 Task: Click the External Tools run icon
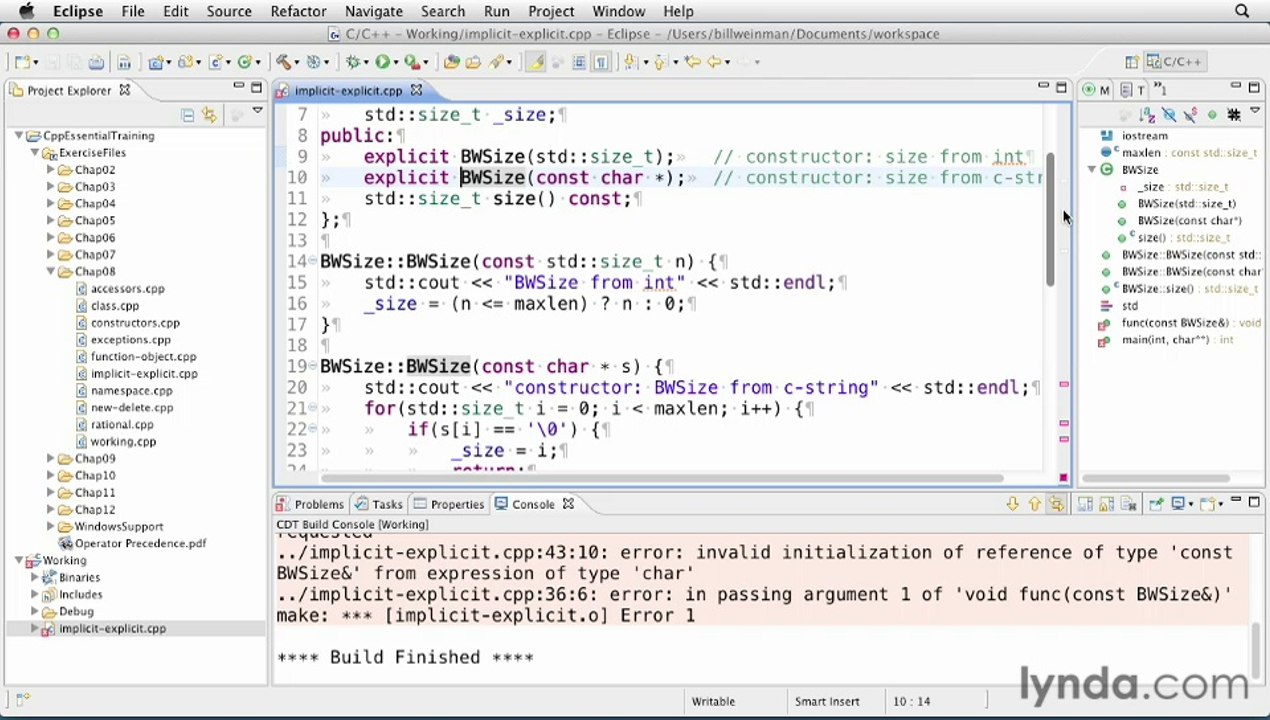point(412,62)
